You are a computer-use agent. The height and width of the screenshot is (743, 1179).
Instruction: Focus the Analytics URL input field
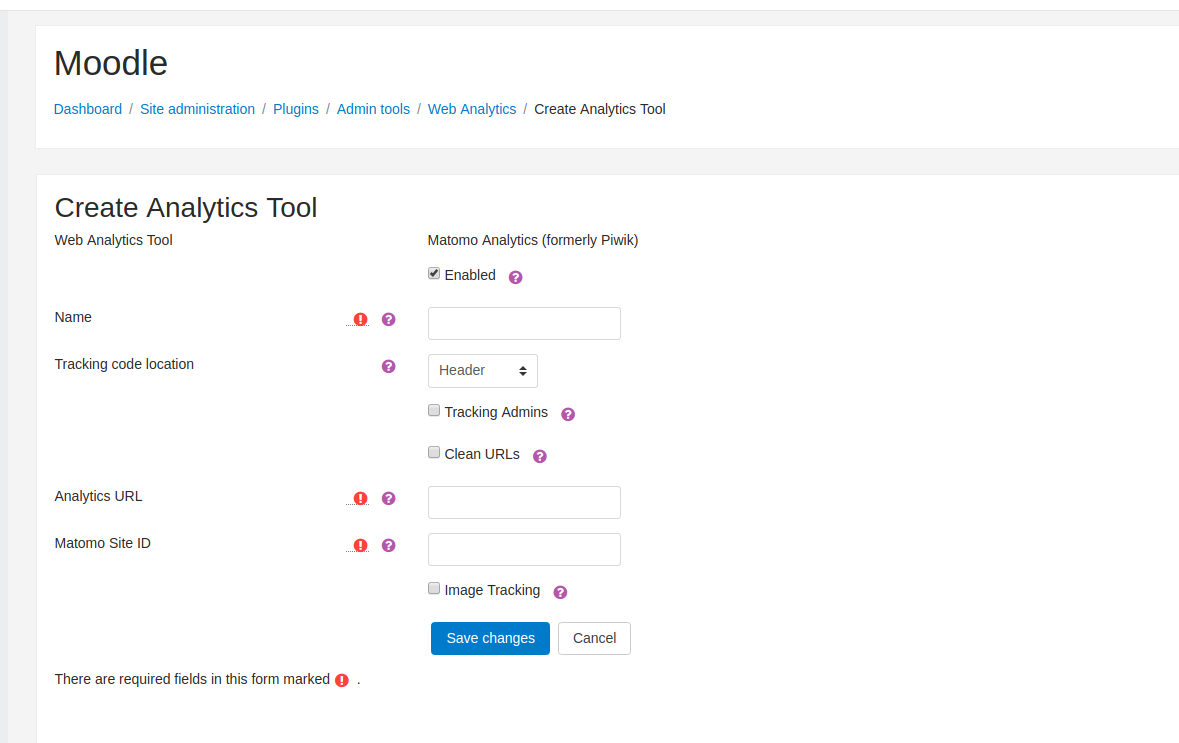point(524,502)
